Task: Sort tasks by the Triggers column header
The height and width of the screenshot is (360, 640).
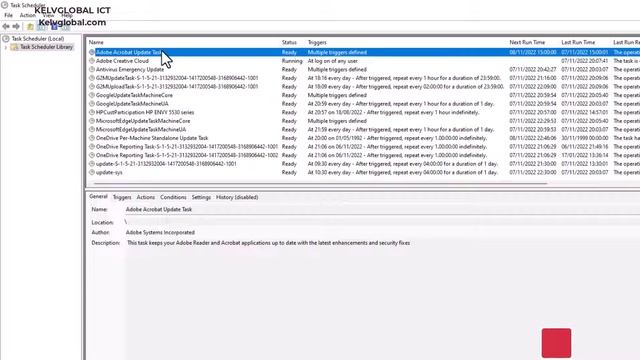Action: pyautogui.click(x=317, y=42)
